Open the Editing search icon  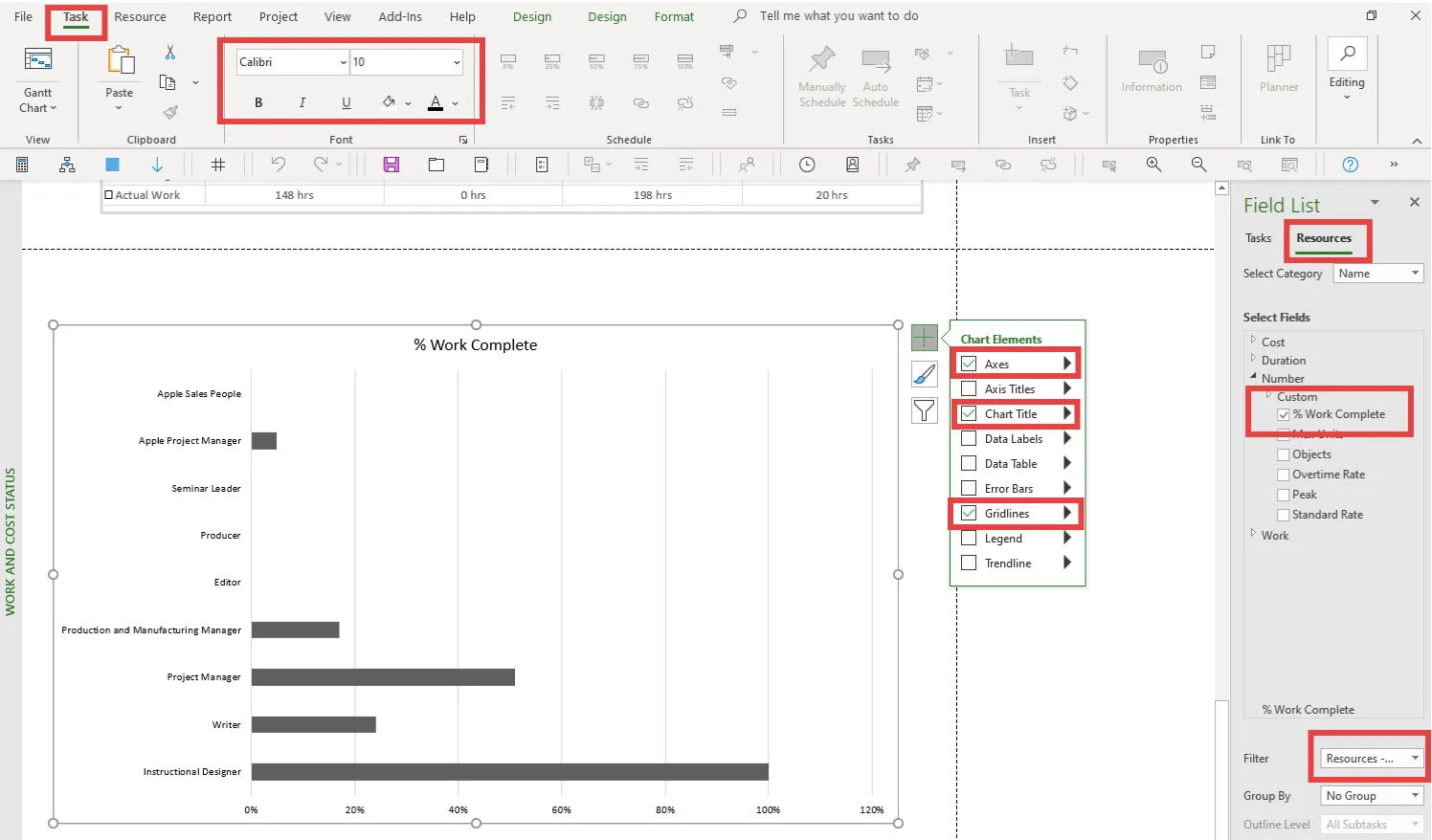pos(1347,54)
